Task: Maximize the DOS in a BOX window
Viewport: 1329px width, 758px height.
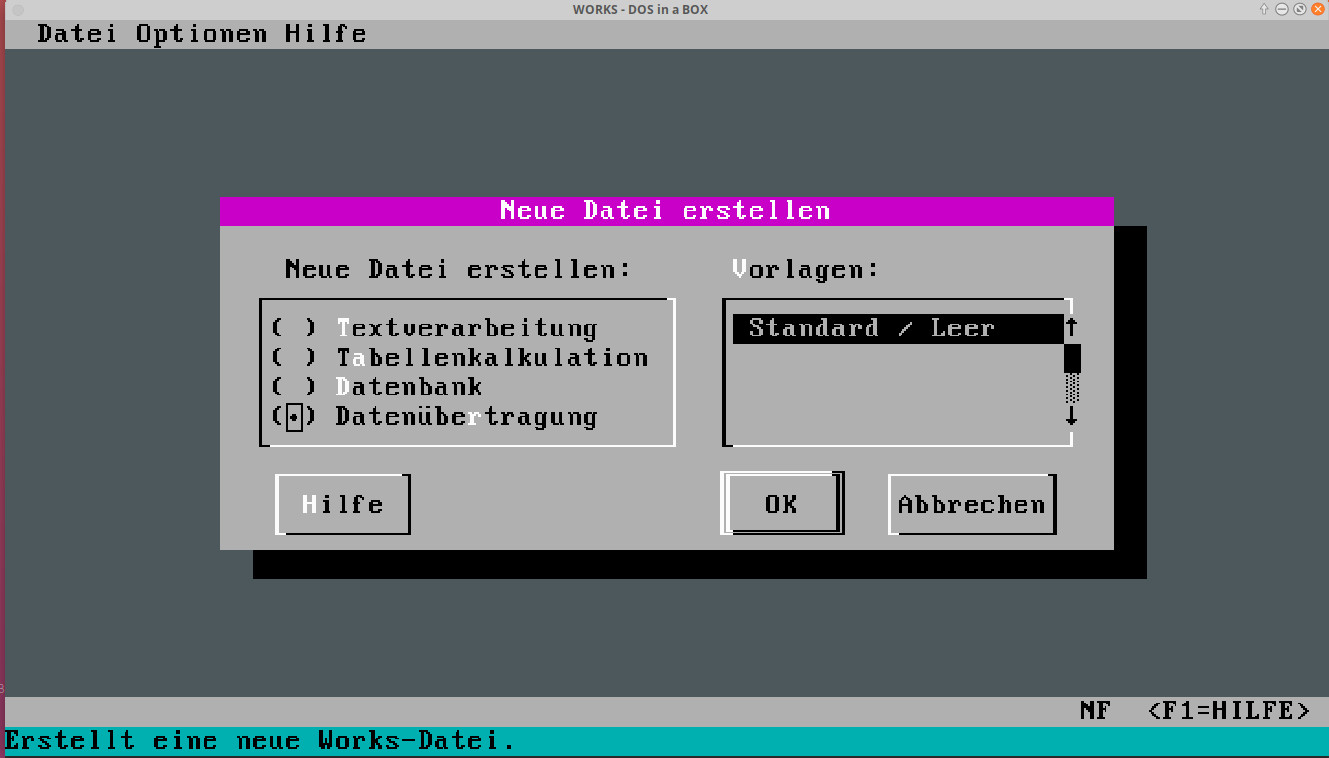Action: coord(1299,9)
